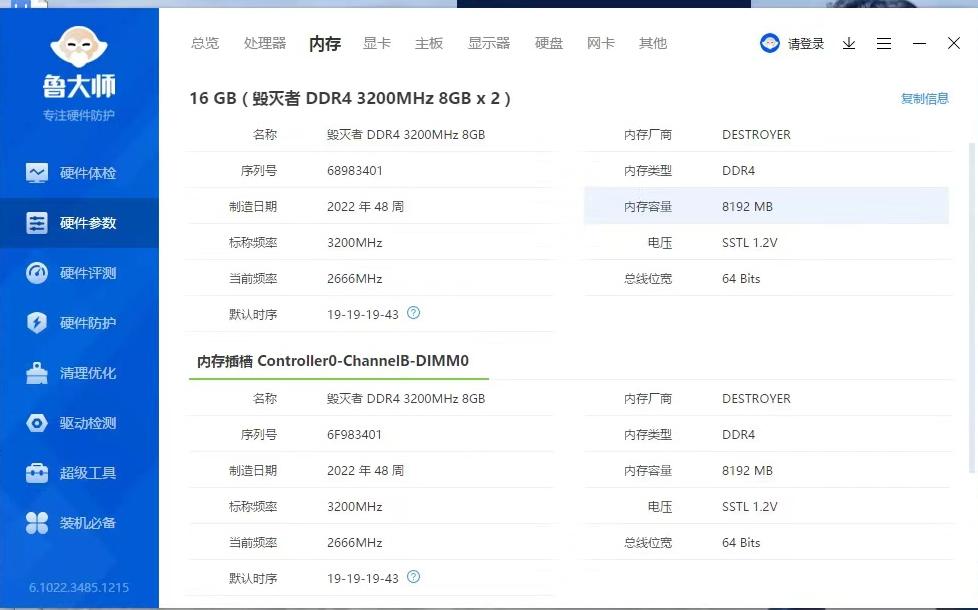
Task: Open the 显卡 tab
Action: 376,43
